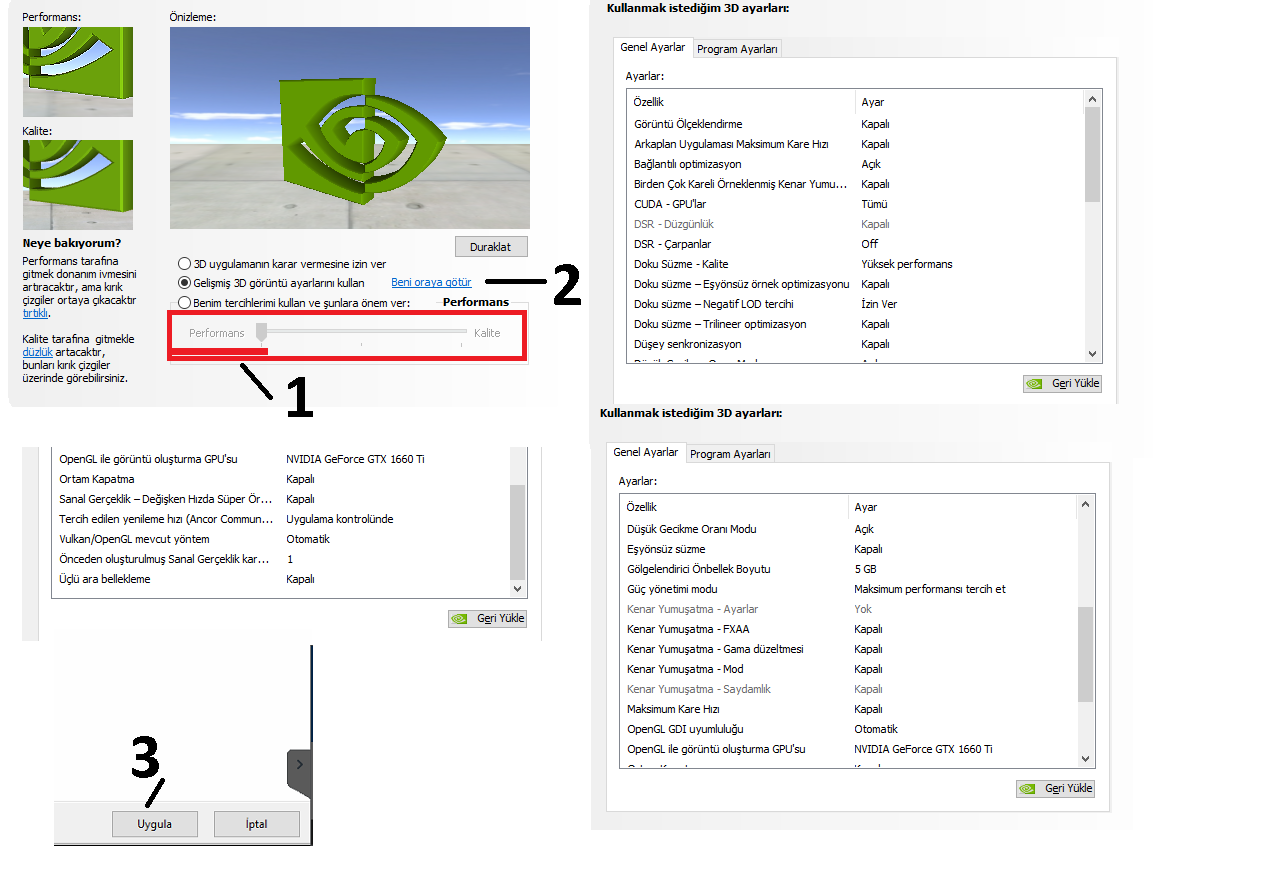Select "Kenar Yumuşatma - Gama düzeltmesi" row

click(x=848, y=649)
